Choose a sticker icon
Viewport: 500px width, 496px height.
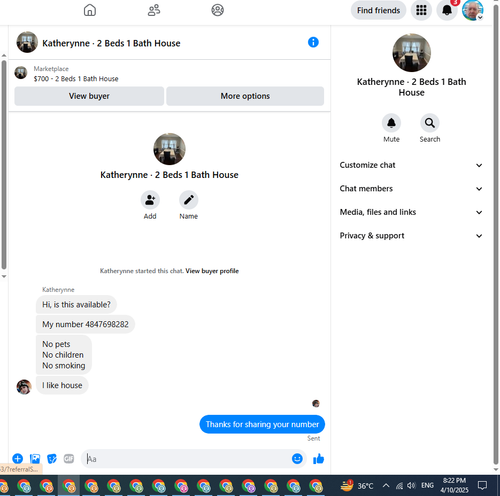coord(52,459)
